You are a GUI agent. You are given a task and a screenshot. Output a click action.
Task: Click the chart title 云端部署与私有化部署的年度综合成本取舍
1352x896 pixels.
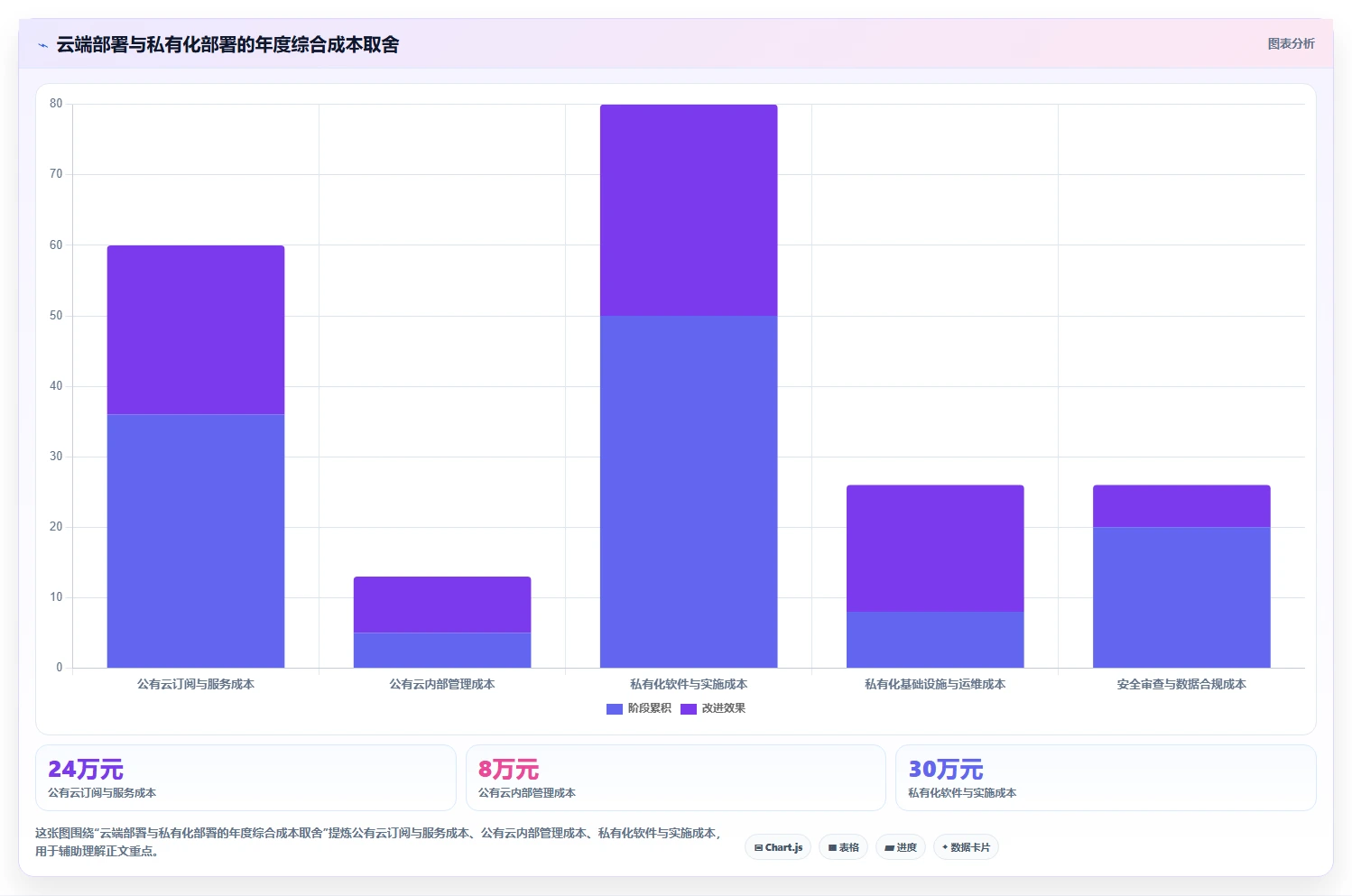coord(227,45)
